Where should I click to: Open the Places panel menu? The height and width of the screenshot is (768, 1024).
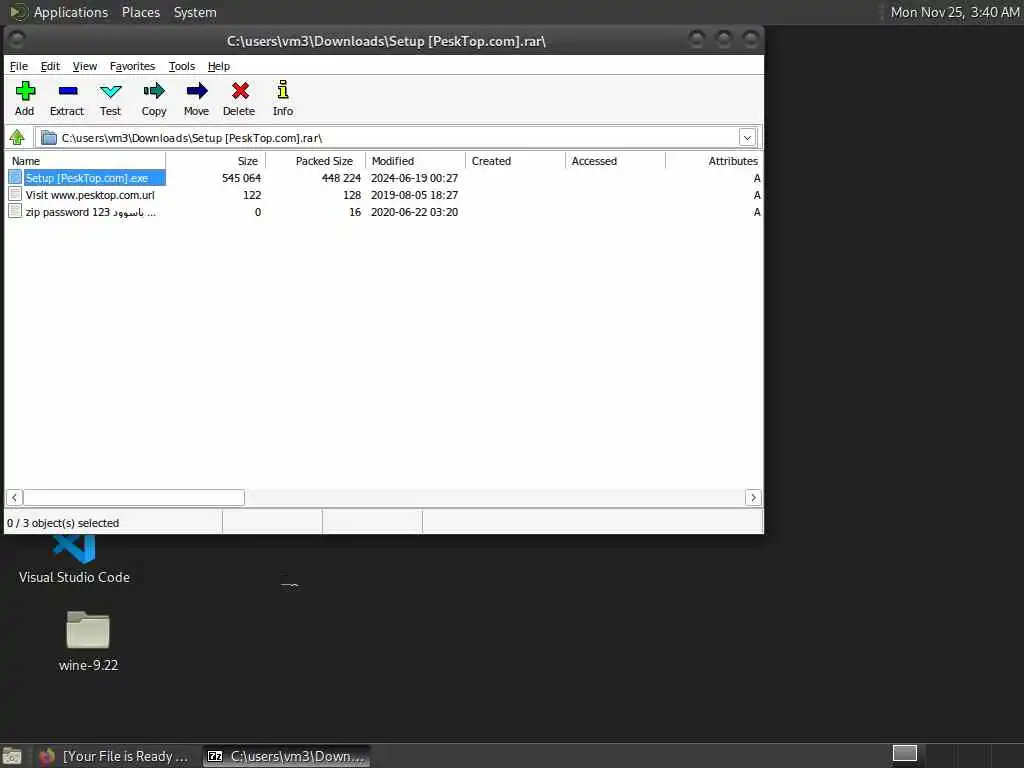point(140,12)
